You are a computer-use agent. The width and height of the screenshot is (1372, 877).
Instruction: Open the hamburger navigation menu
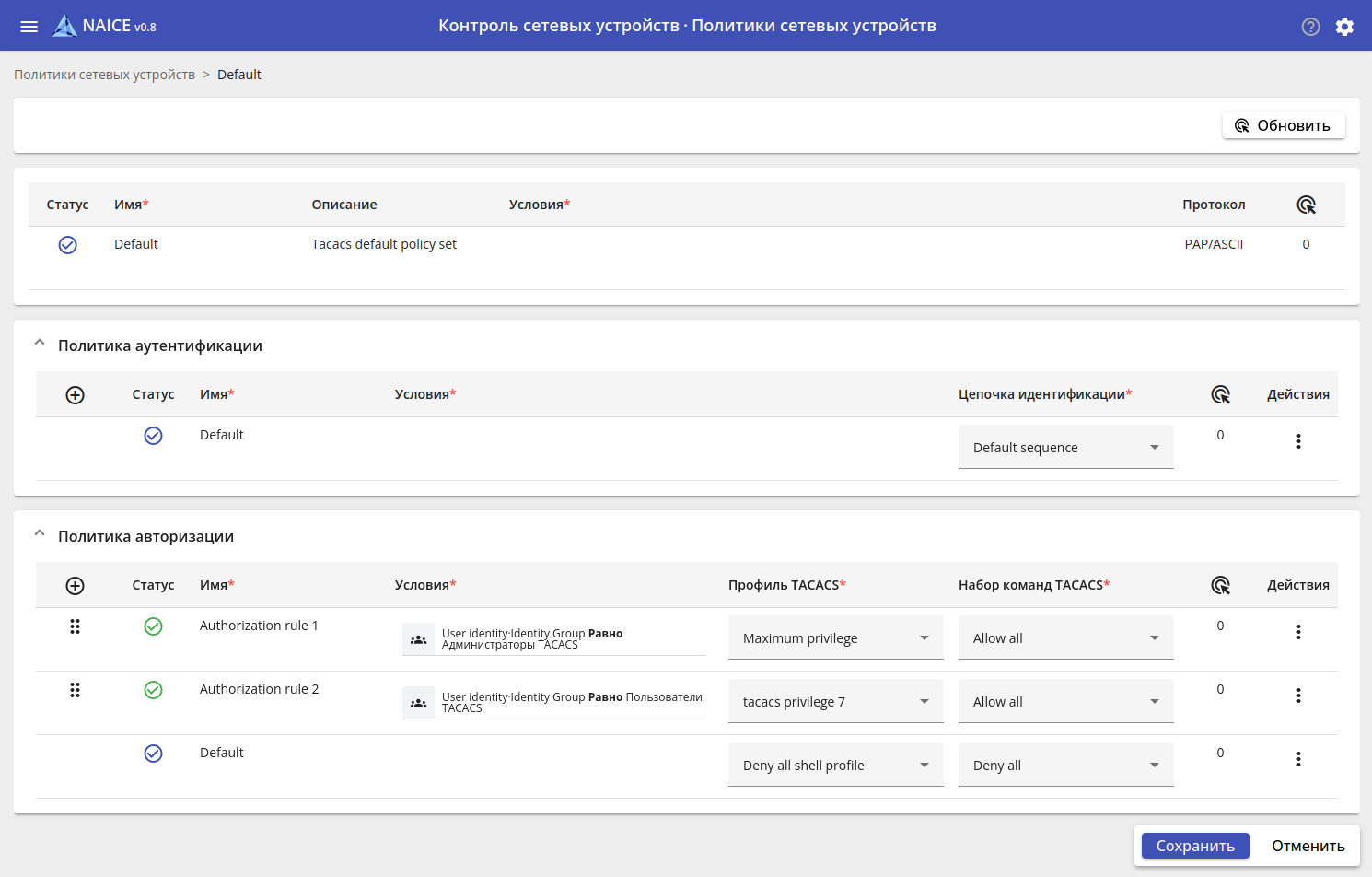click(x=29, y=27)
